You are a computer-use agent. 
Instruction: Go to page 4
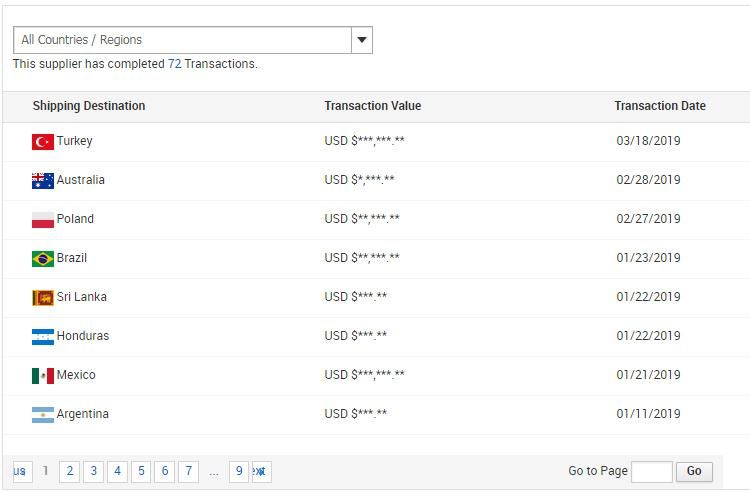pyautogui.click(x=118, y=471)
